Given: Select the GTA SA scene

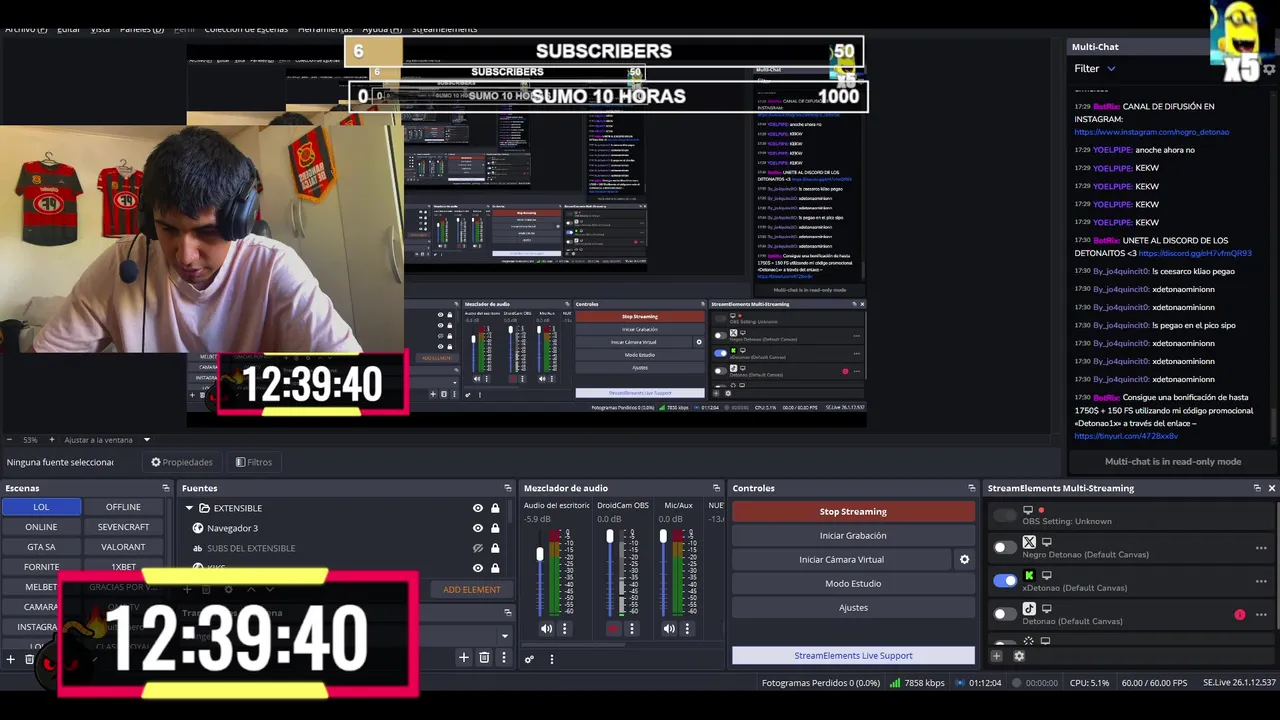Looking at the screenshot, I should tap(41, 547).
